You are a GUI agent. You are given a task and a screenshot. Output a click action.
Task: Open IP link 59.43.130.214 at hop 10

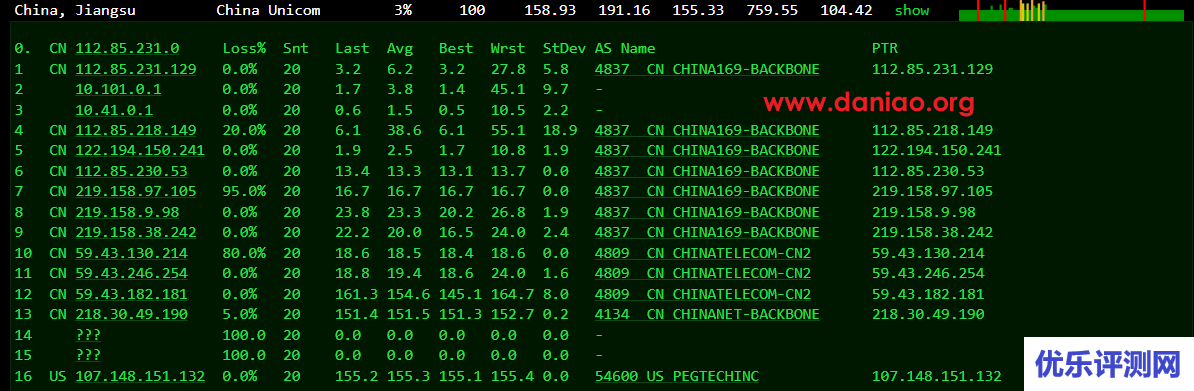(131, 253)
